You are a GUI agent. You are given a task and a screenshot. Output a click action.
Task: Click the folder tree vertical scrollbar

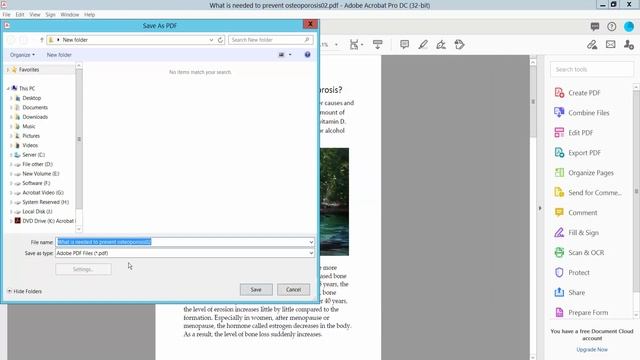(79, 139)
